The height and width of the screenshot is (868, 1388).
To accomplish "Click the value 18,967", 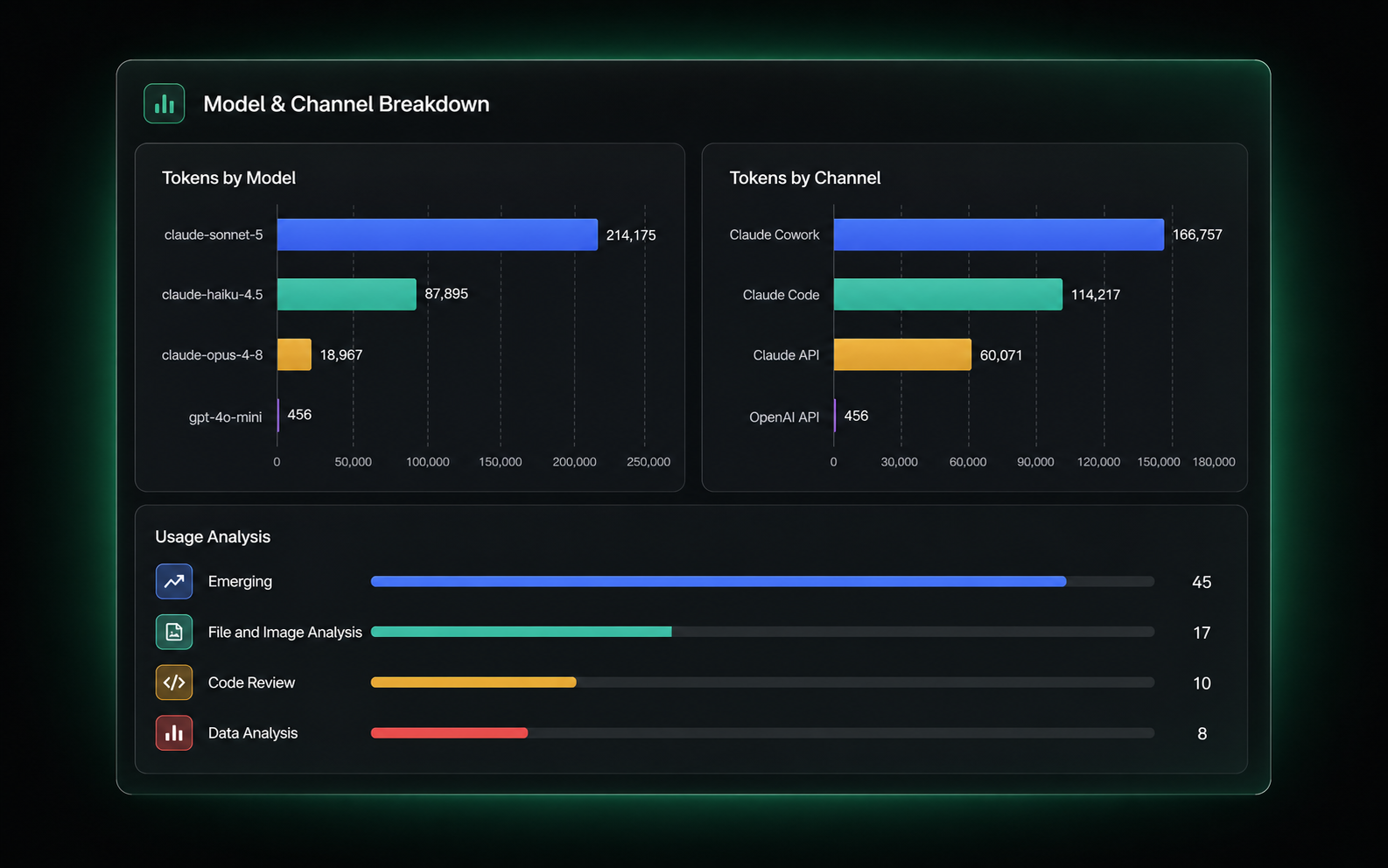I will pos(341,355).
